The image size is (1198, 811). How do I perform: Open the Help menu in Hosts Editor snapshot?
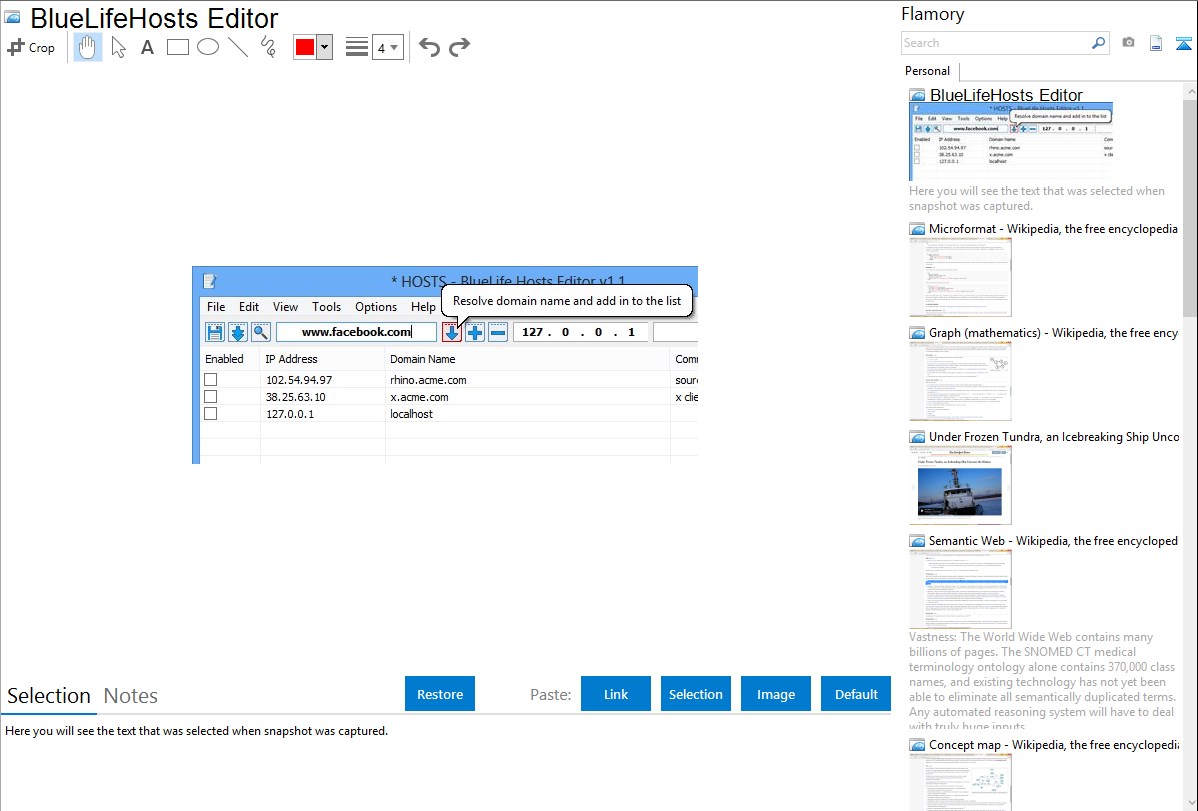(423, 307)
